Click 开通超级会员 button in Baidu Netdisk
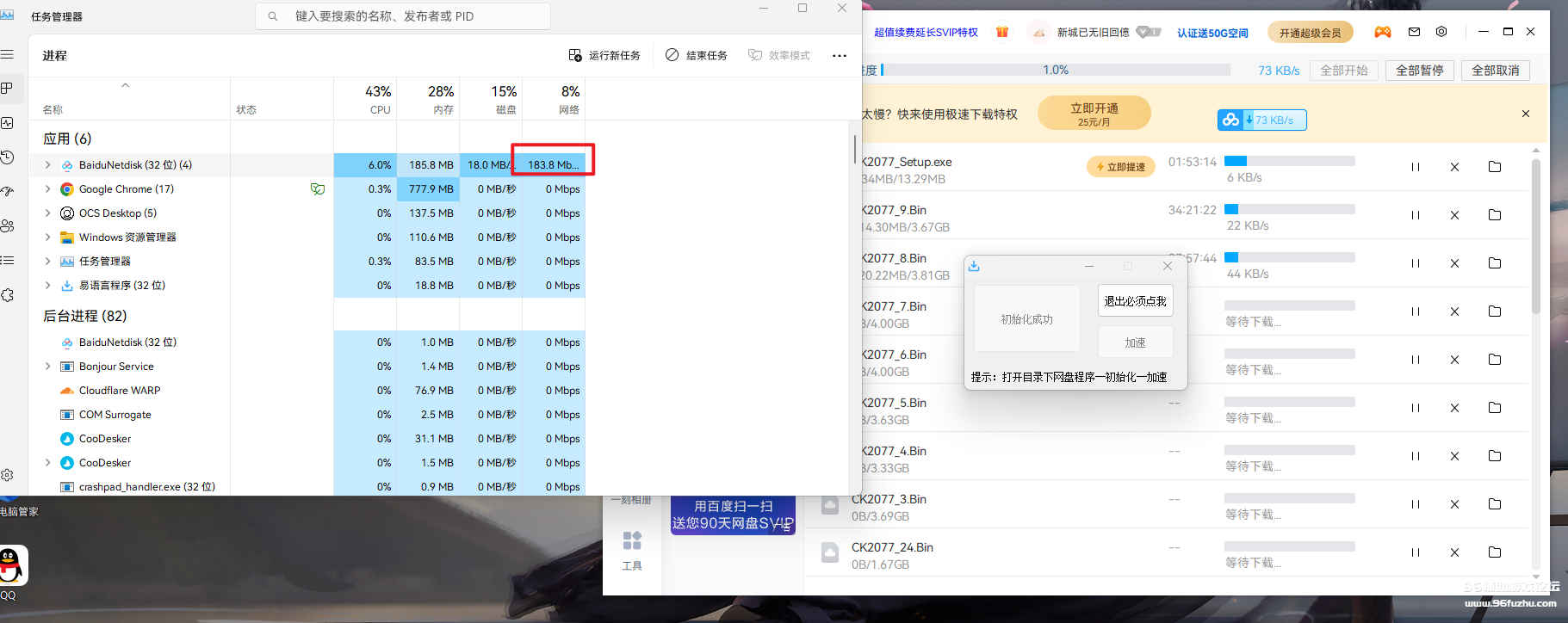 (x=1310, y=33)
